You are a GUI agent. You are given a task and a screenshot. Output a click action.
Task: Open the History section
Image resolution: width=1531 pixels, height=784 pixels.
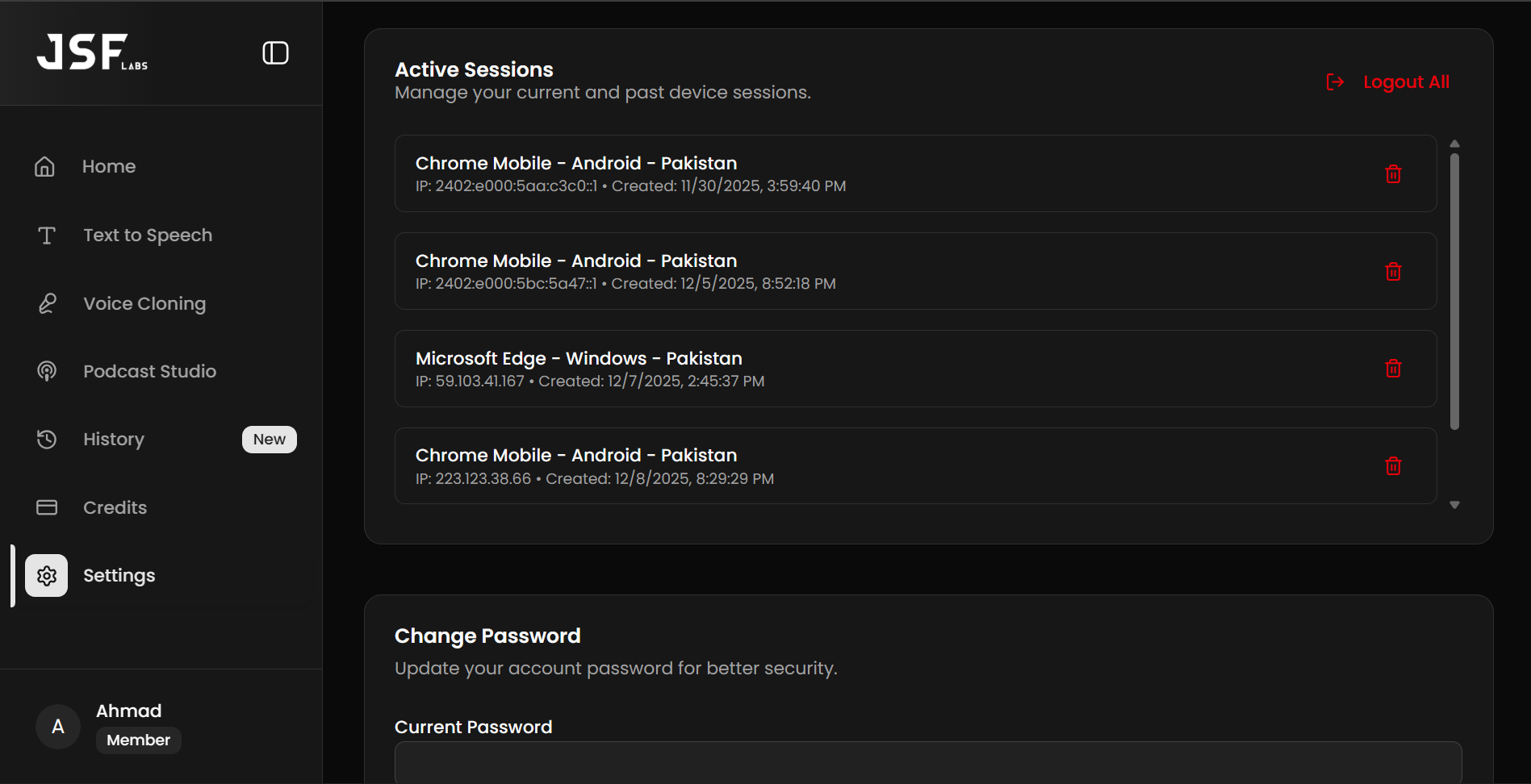(113, 440)
